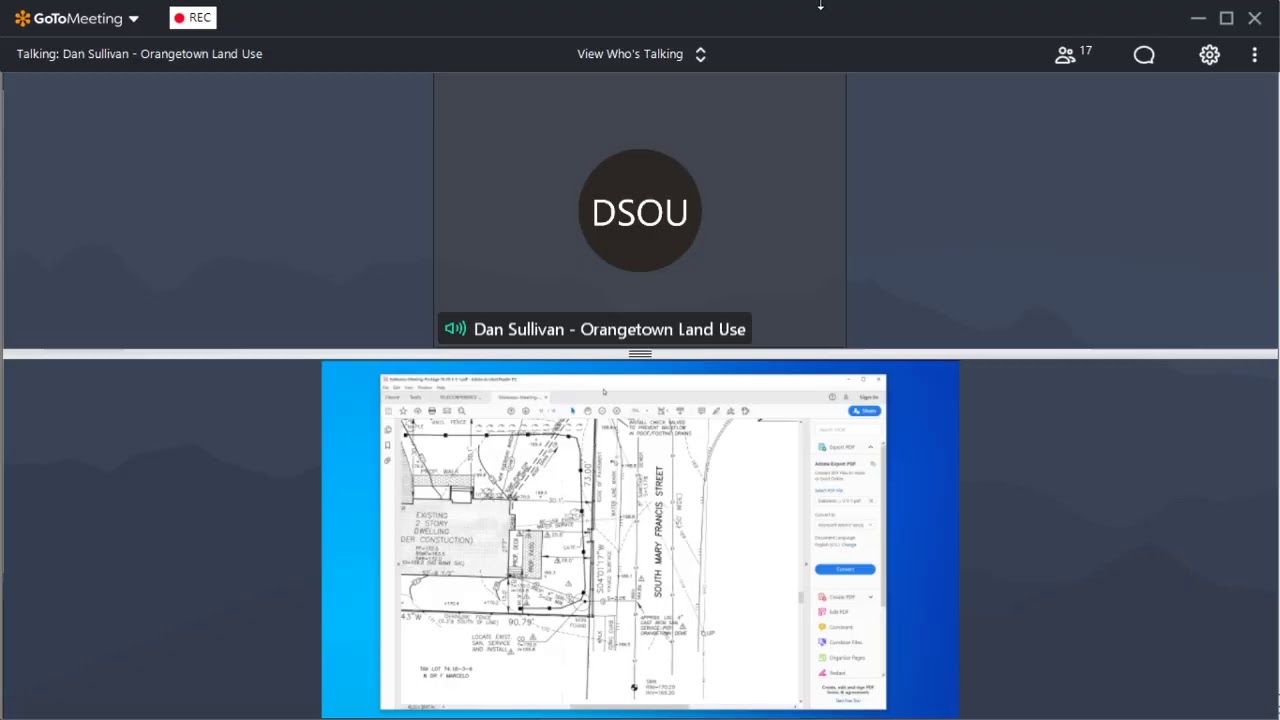Click the Change language link
Viewport: 1280px width, 720px height.
(x=849, y=545)
